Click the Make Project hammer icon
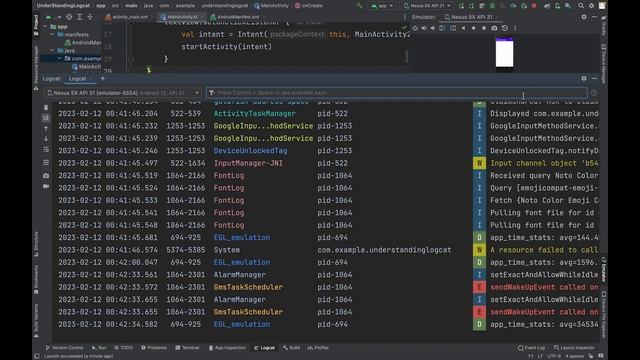Viewport: 640px width, 360px height. click(359, 6)
